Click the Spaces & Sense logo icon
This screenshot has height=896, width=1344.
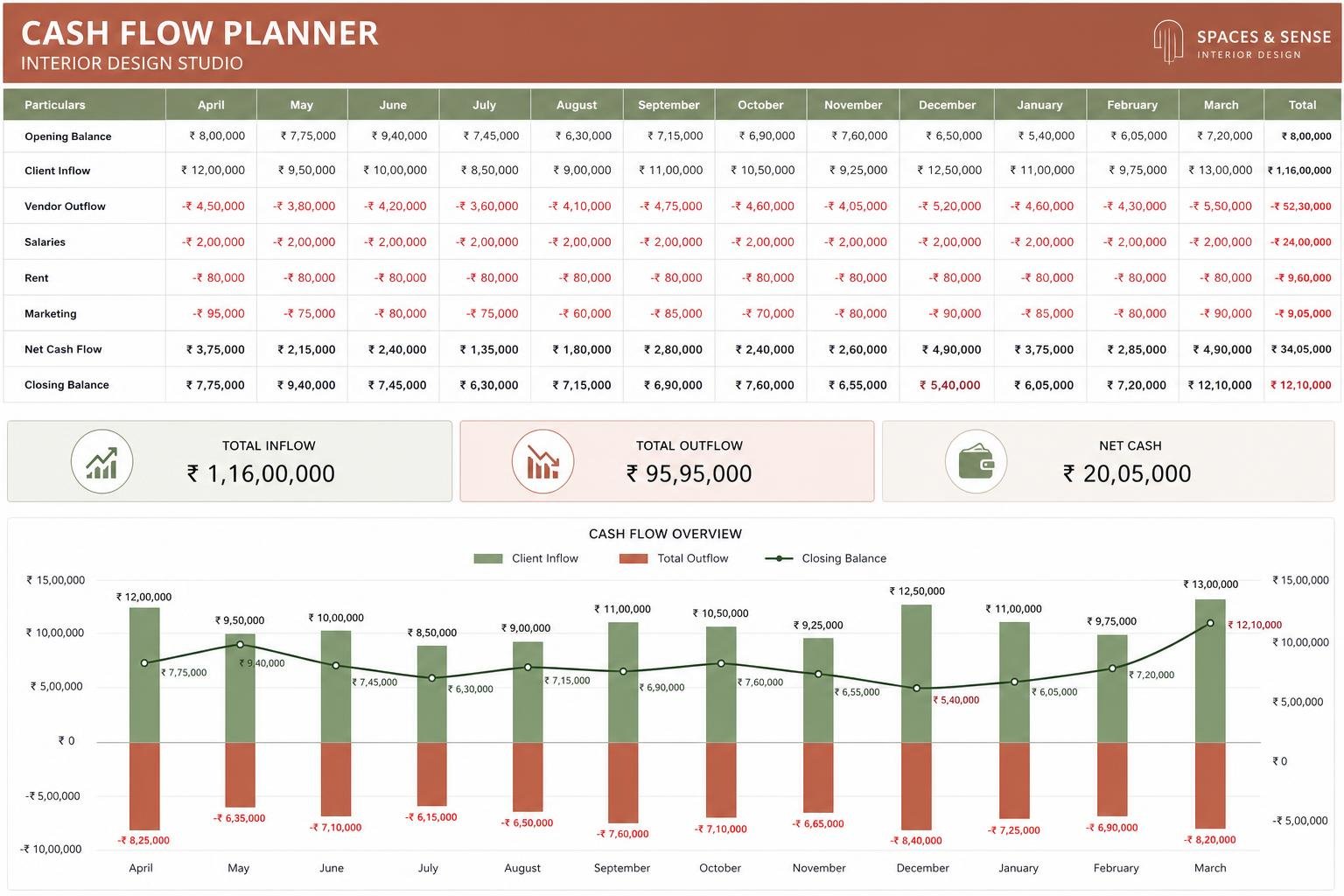point(1168,41)
